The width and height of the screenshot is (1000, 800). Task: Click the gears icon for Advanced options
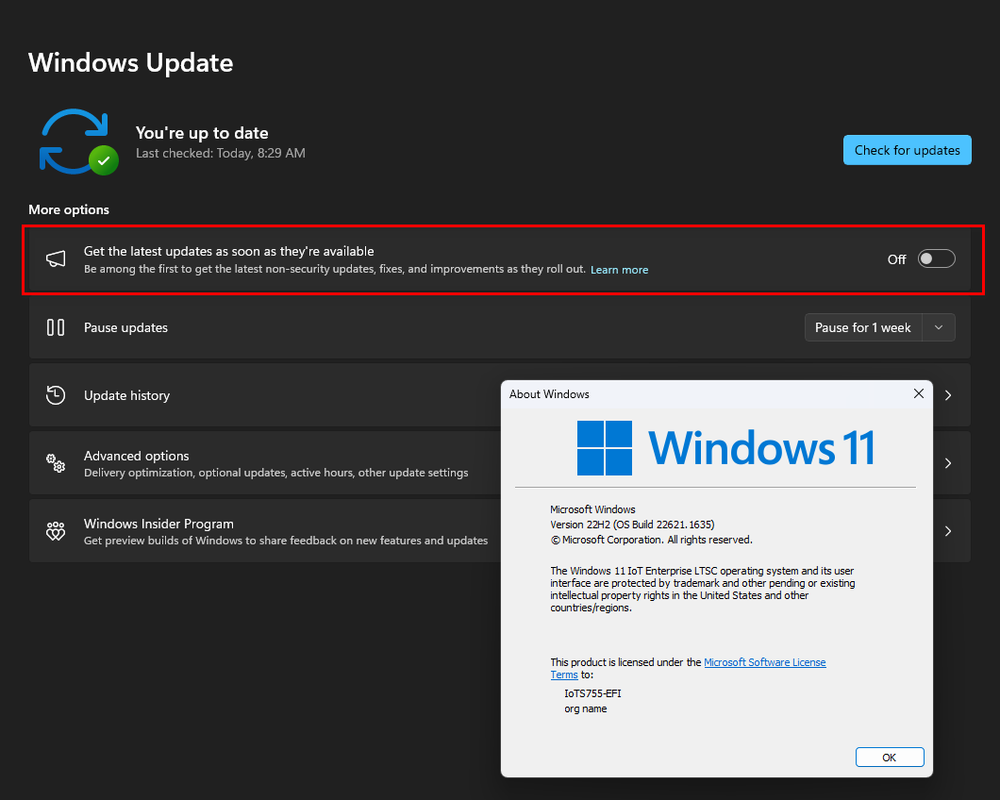[55, 463]
